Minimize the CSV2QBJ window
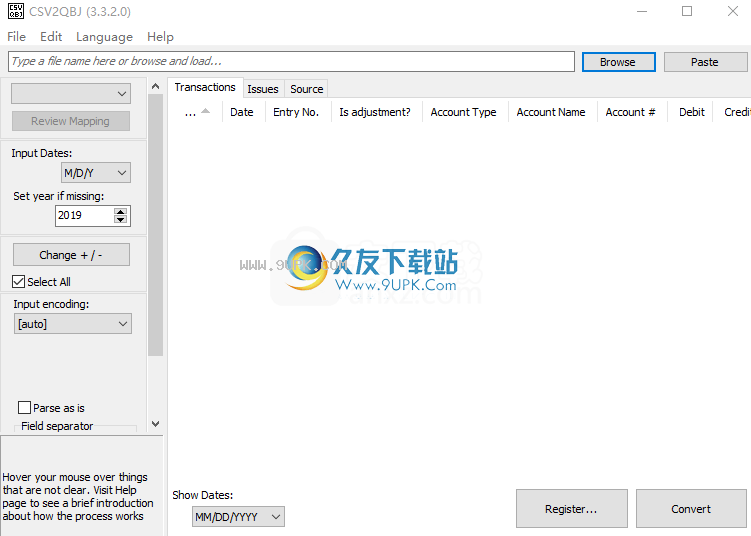The image size is (751, 536). (x=642, y=11)
